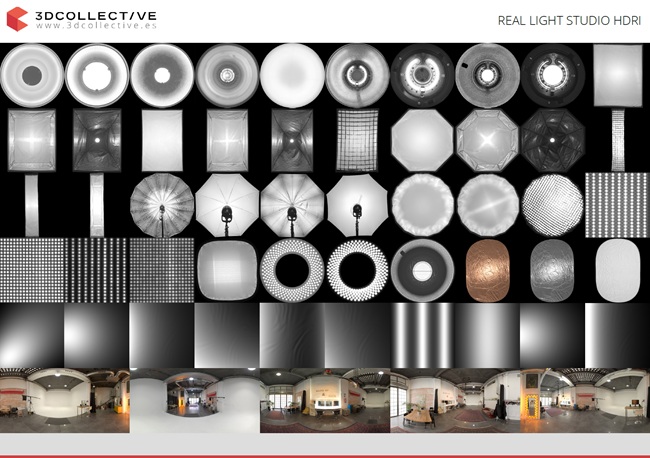Screen dimensions: 650x458
Task: Open the studio panorama with red carpet
Action: click(x=325, y=400)
